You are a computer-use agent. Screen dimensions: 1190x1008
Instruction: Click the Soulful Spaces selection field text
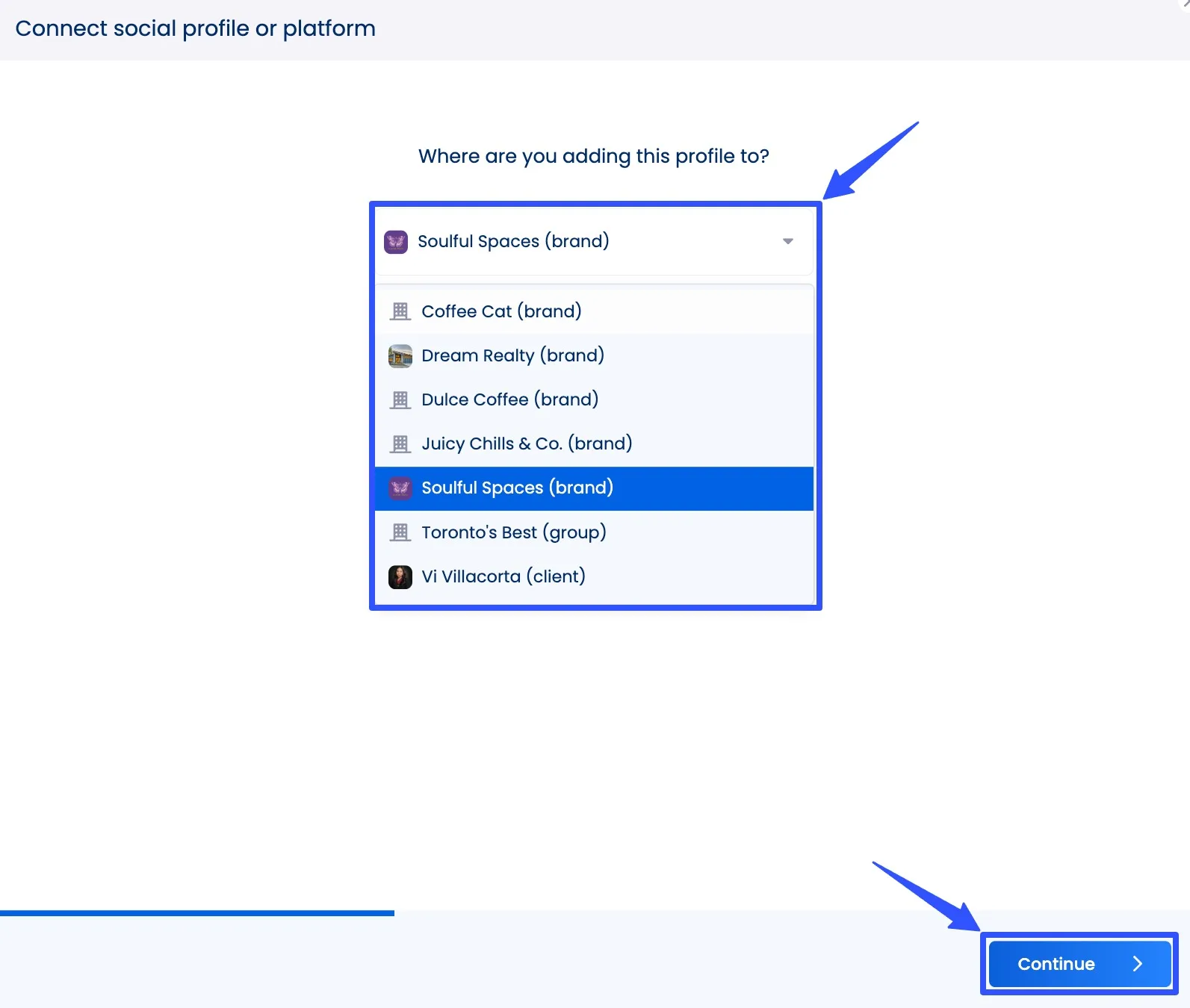pos(513,241)
